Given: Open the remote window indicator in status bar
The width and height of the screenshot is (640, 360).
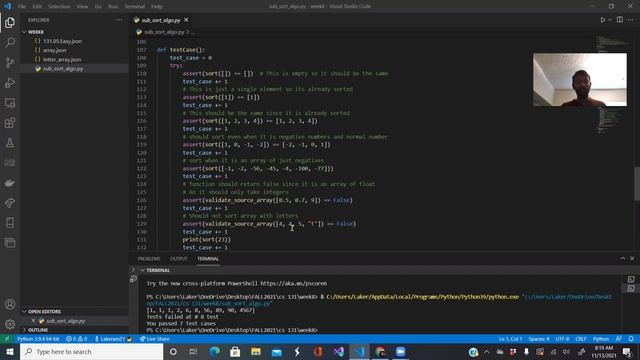Looking at the screenshot, I should (x=7, y=339).
